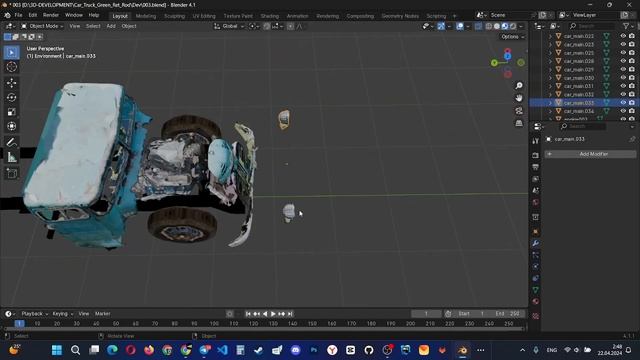Toggle X-ray mode
The image size is (640, 360).
click(478, 26)
